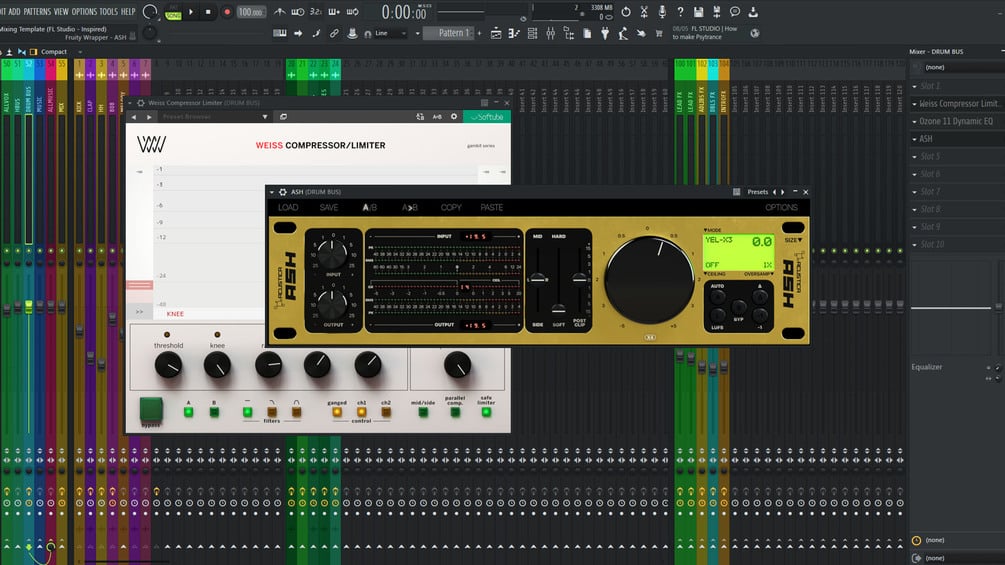Click the Channel rack view icon
The height and width of the screenshot is (565, 1005).
tap(532, 33)
